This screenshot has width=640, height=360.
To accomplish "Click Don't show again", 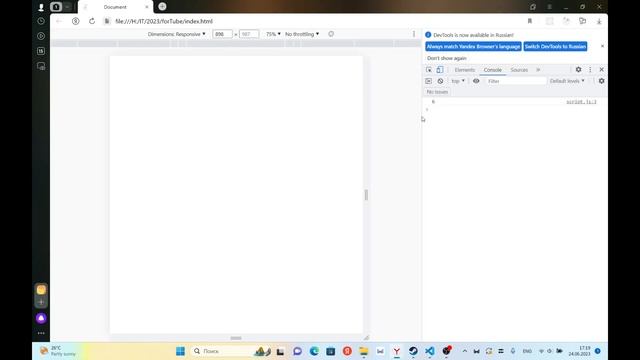I will click(x=447, y=58).
